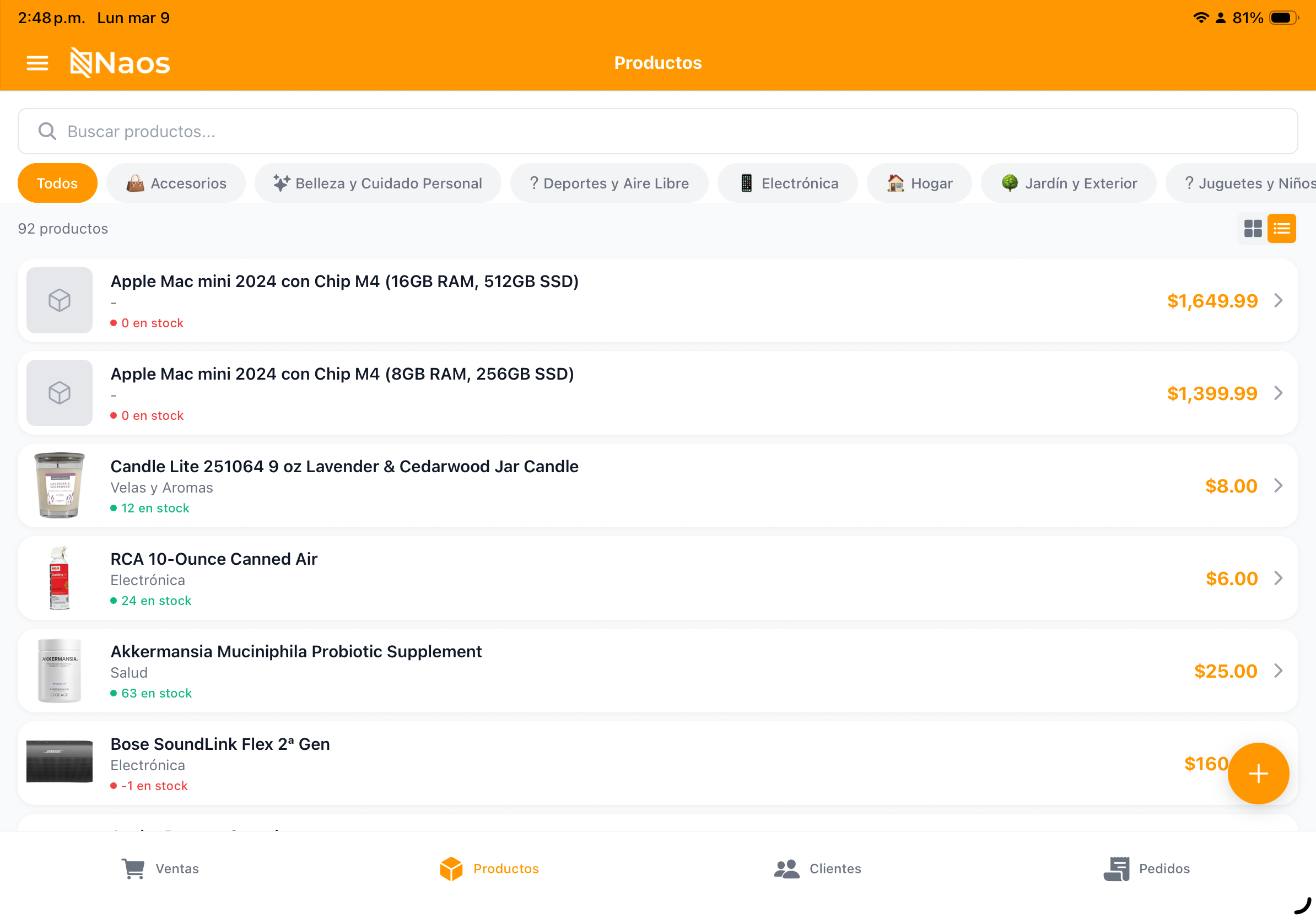Open the Ventas cart tab
Screen dimensions: 1316x919
pyautogui.click(x=160, y=868)
